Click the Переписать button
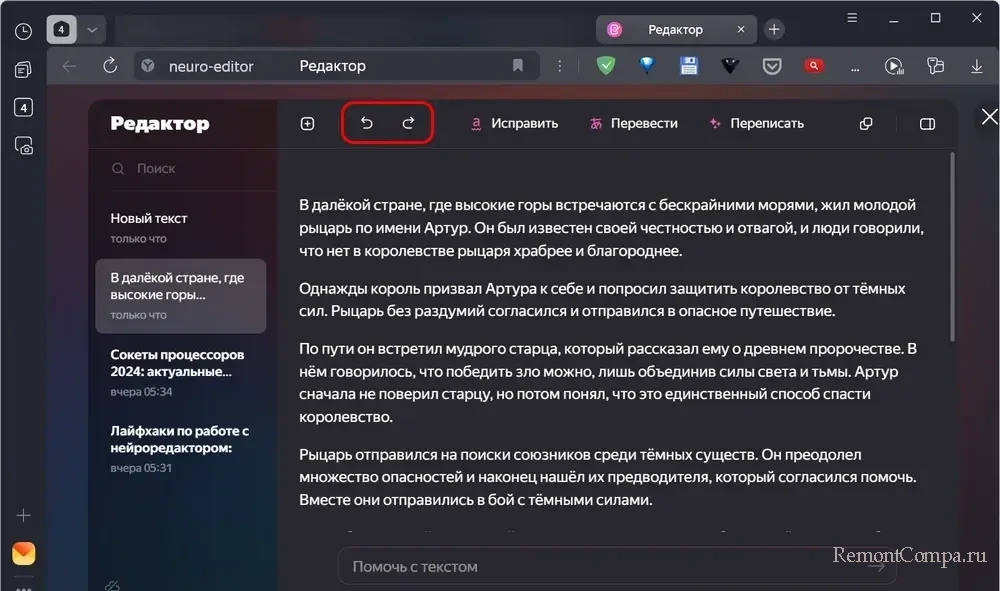 pos(755,124)
